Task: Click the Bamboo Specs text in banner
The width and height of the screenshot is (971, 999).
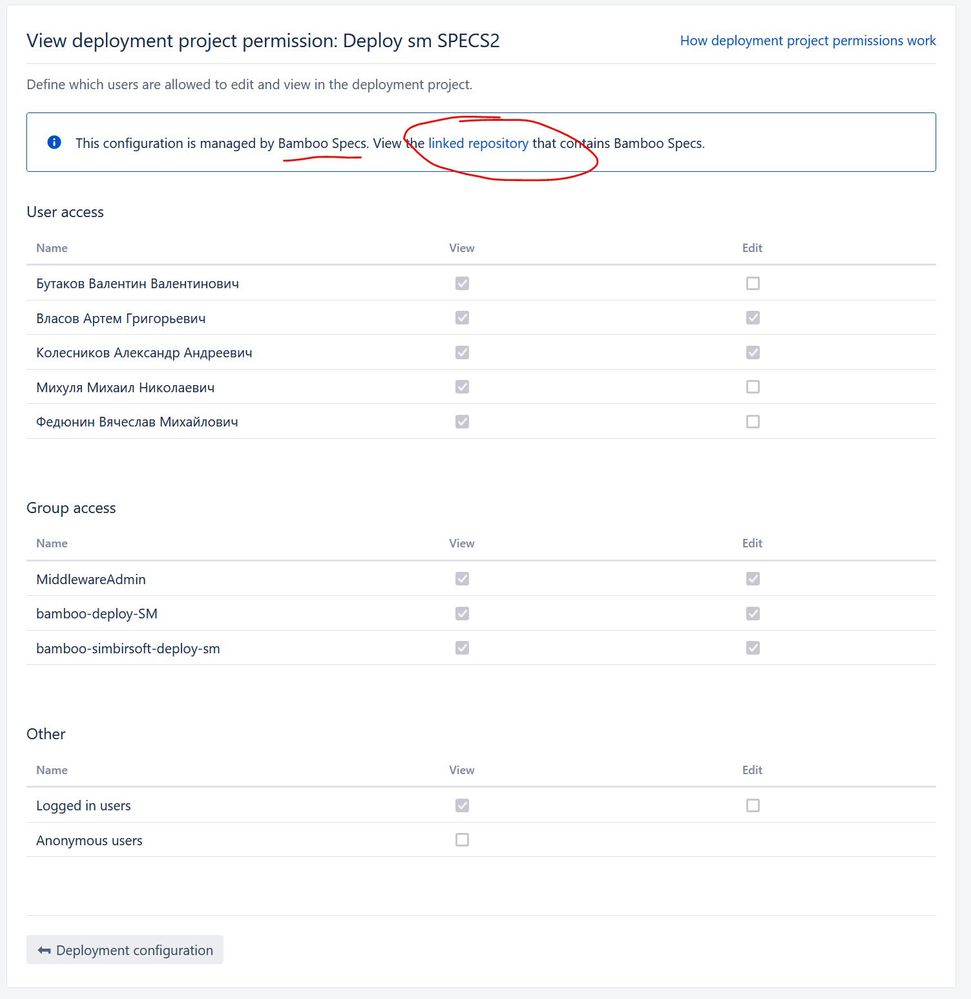Action: click(322, 143)
